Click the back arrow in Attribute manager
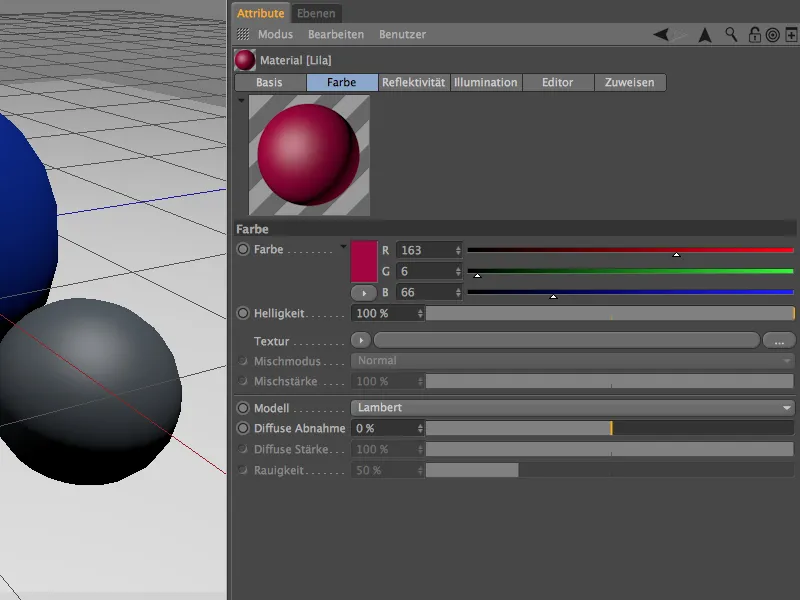This screenshot has width=800, height=600. 661,35
